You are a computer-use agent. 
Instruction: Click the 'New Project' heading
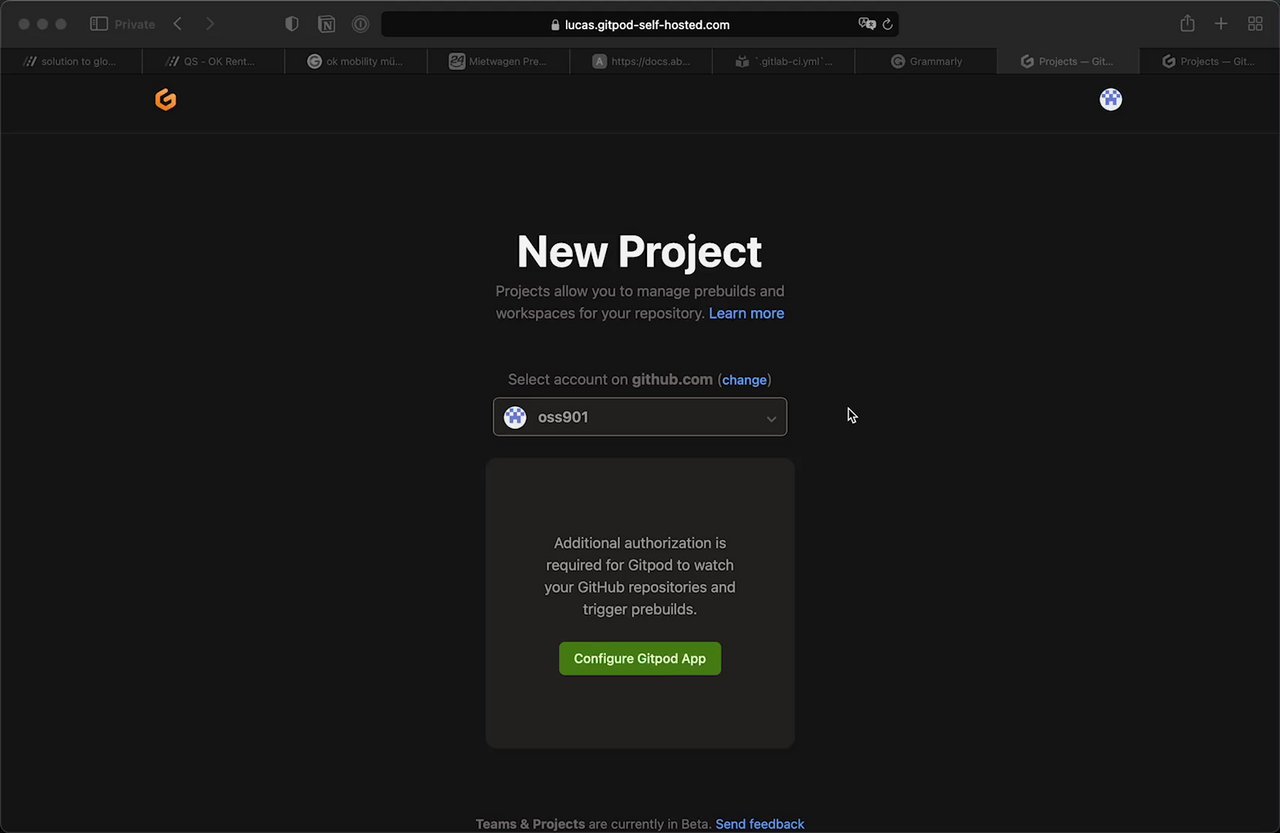[x=640, y=251]
